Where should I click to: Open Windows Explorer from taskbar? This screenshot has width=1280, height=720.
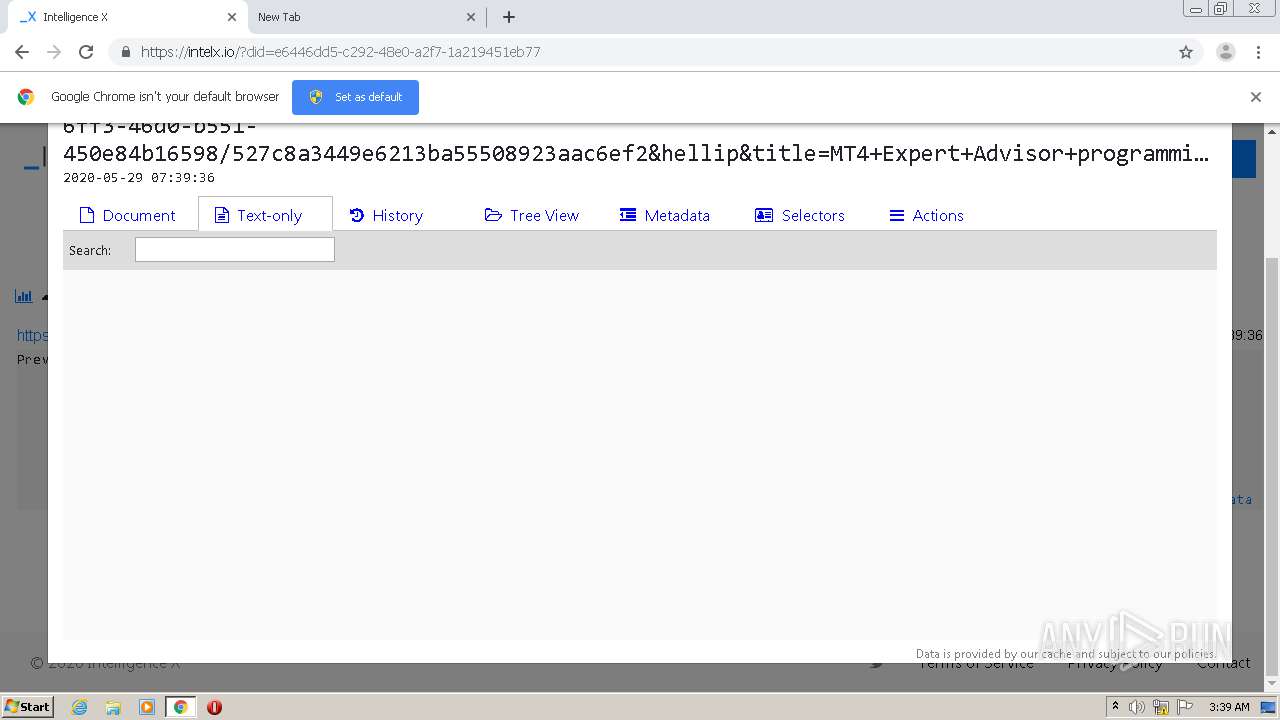click(x=113, y=707)
